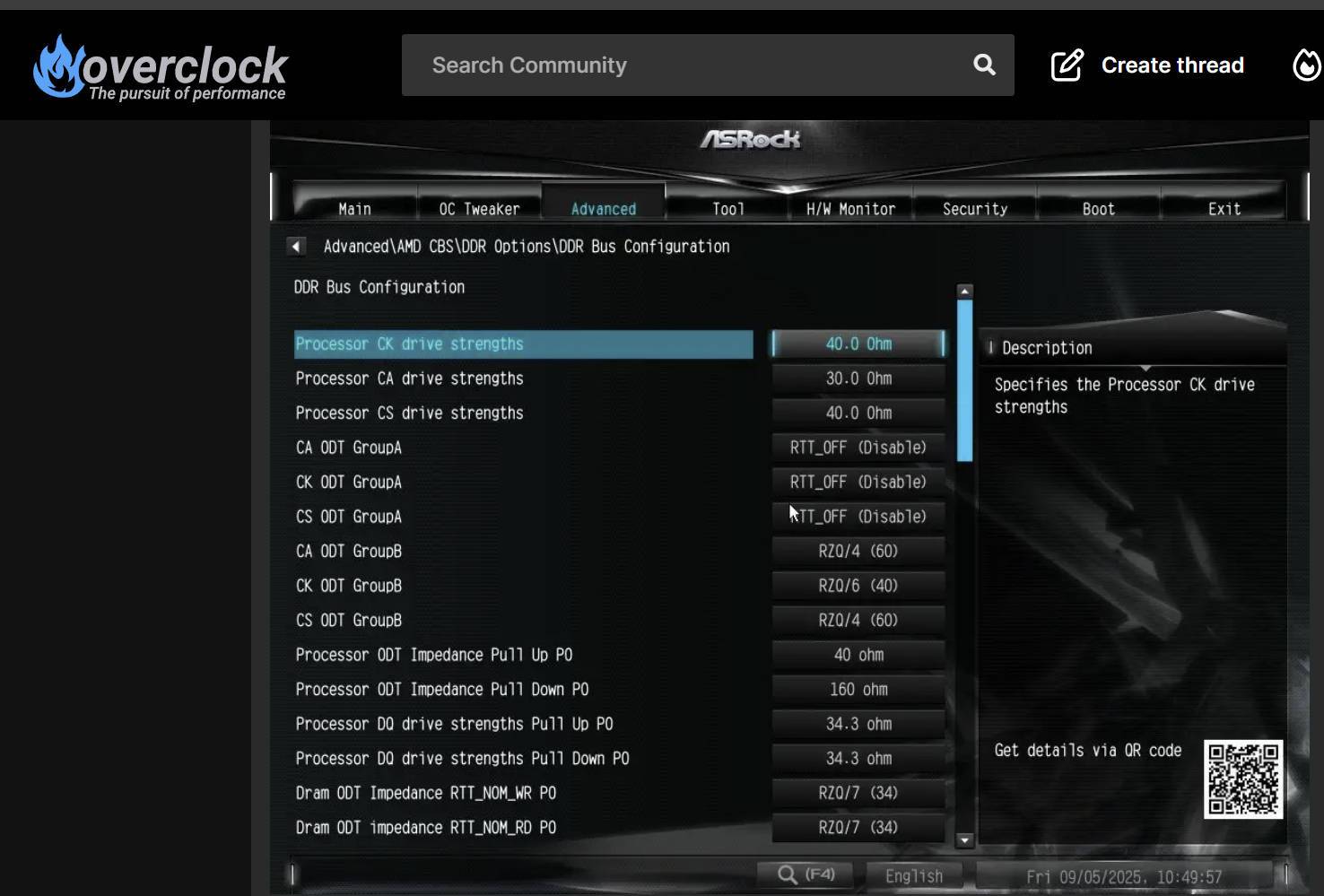Viewport: 1324px width, 896px height.
Task: Switch to the OC Tweaker tab
Action: (477, 208)
